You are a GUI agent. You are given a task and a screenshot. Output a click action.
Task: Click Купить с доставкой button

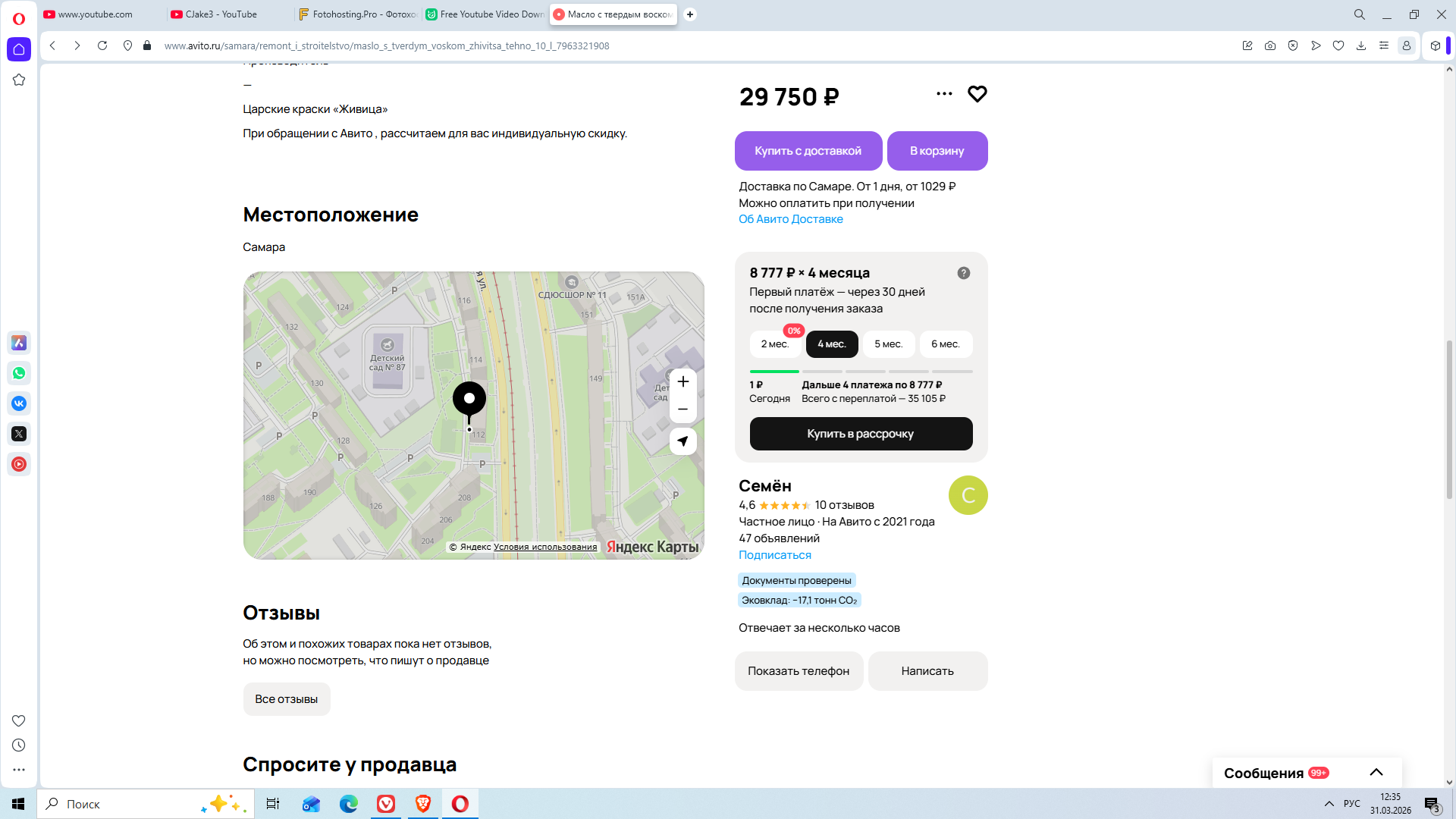808,151
